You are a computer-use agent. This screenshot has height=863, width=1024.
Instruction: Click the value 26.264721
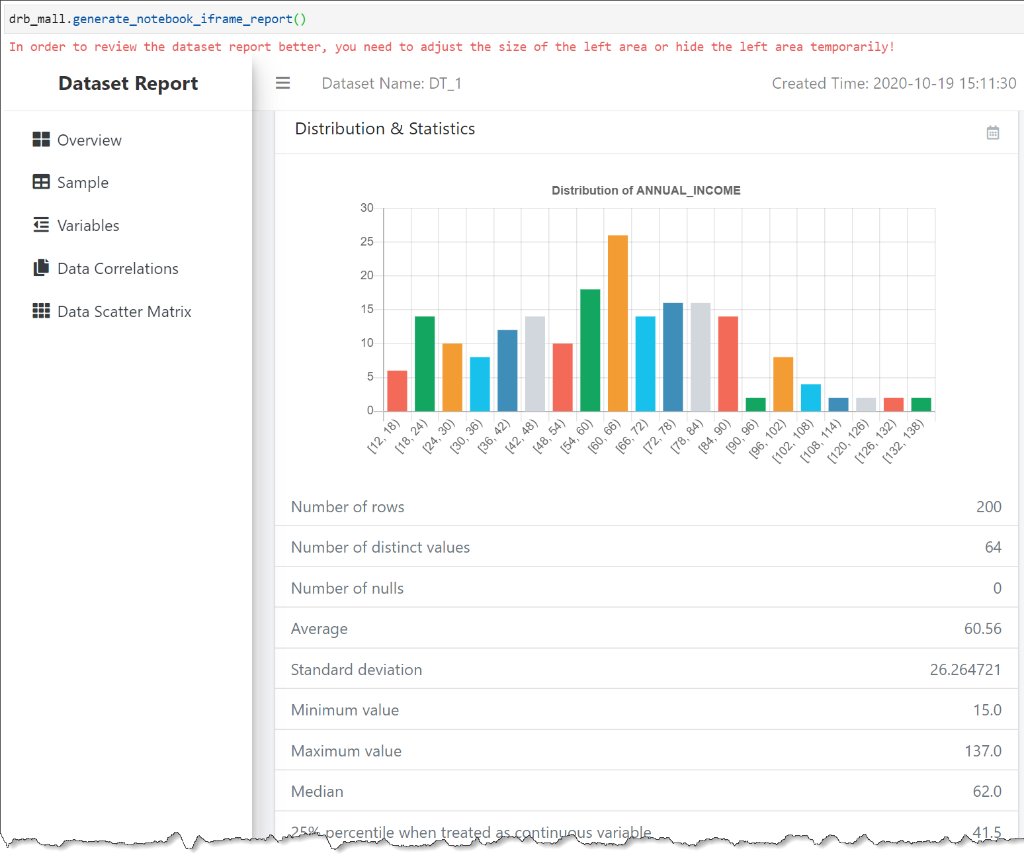click(x=965, y=670)
